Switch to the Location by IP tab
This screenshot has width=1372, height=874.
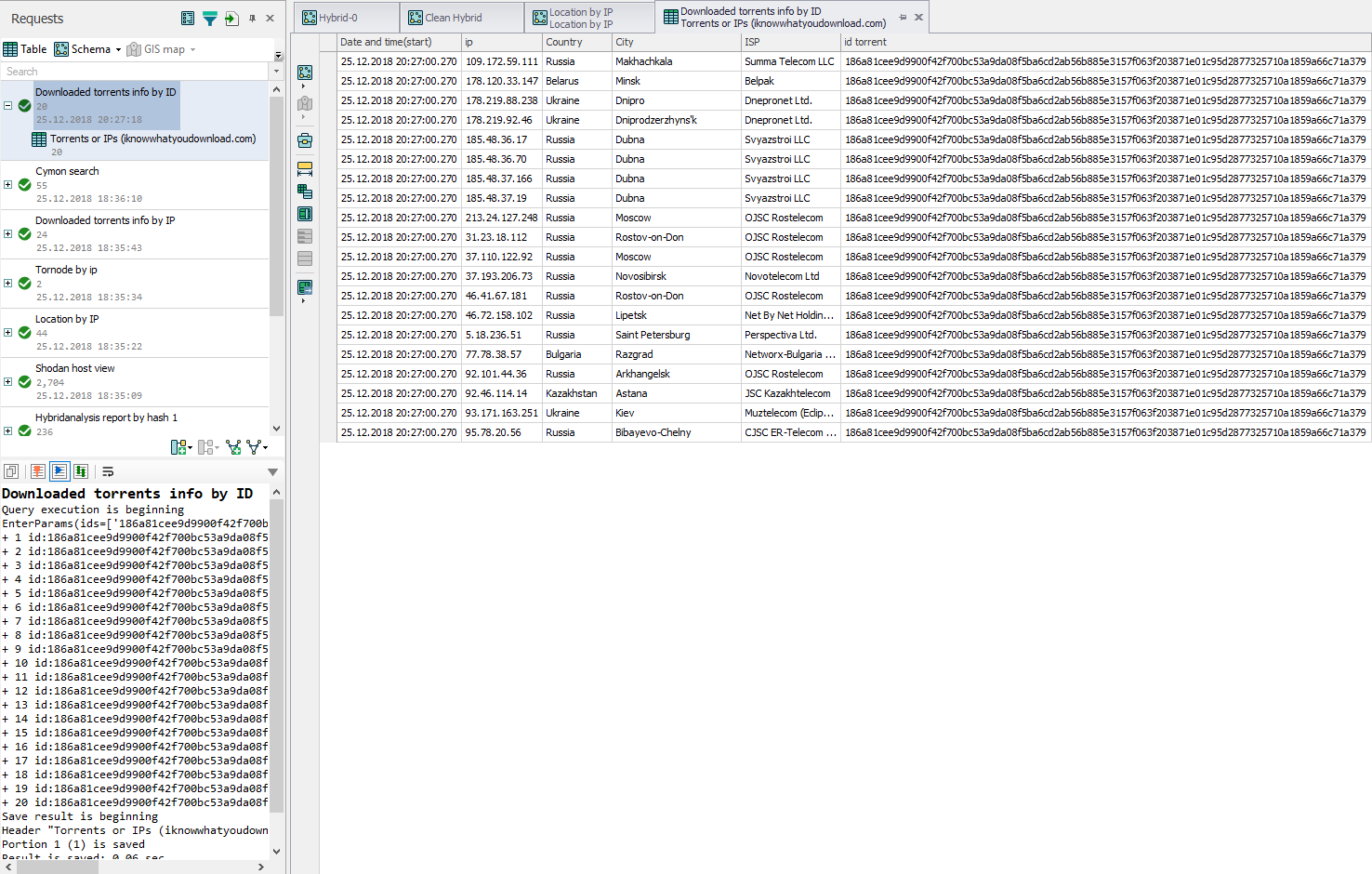(x=589, y=18)
